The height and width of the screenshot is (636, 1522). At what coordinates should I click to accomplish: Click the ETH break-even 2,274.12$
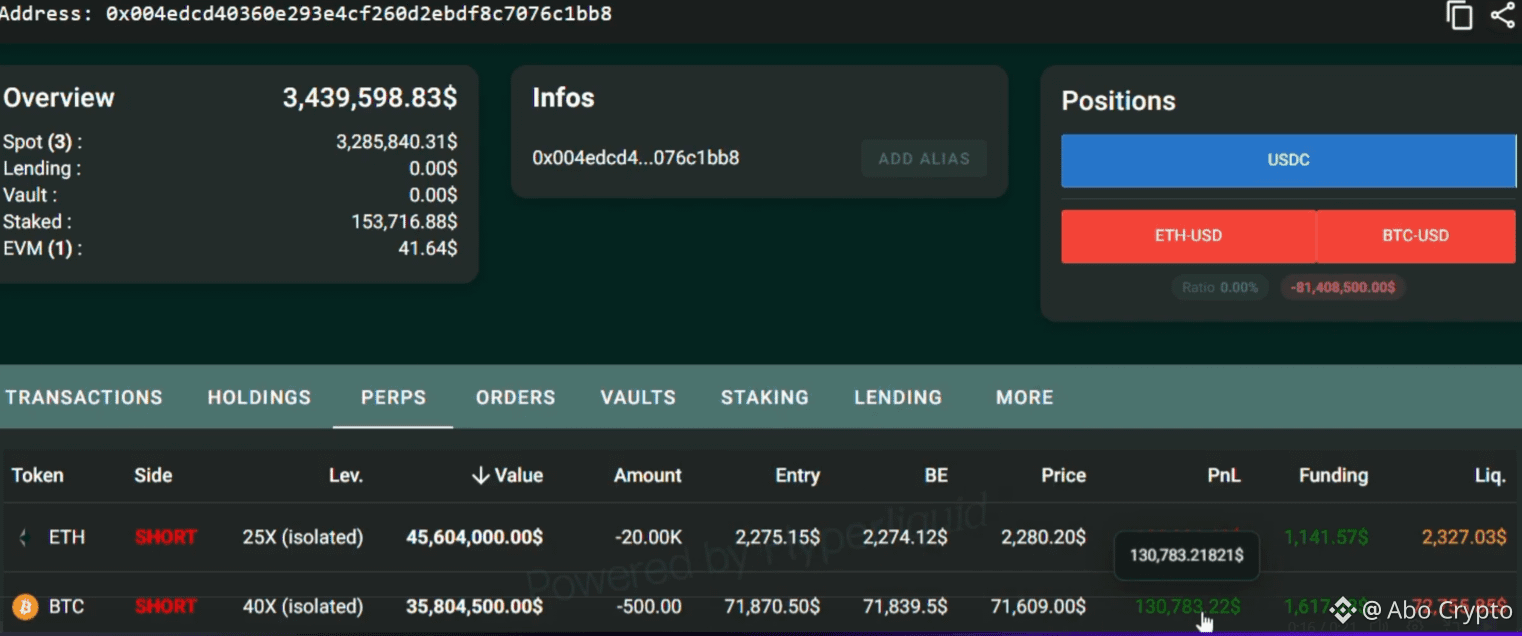point(904,537)
